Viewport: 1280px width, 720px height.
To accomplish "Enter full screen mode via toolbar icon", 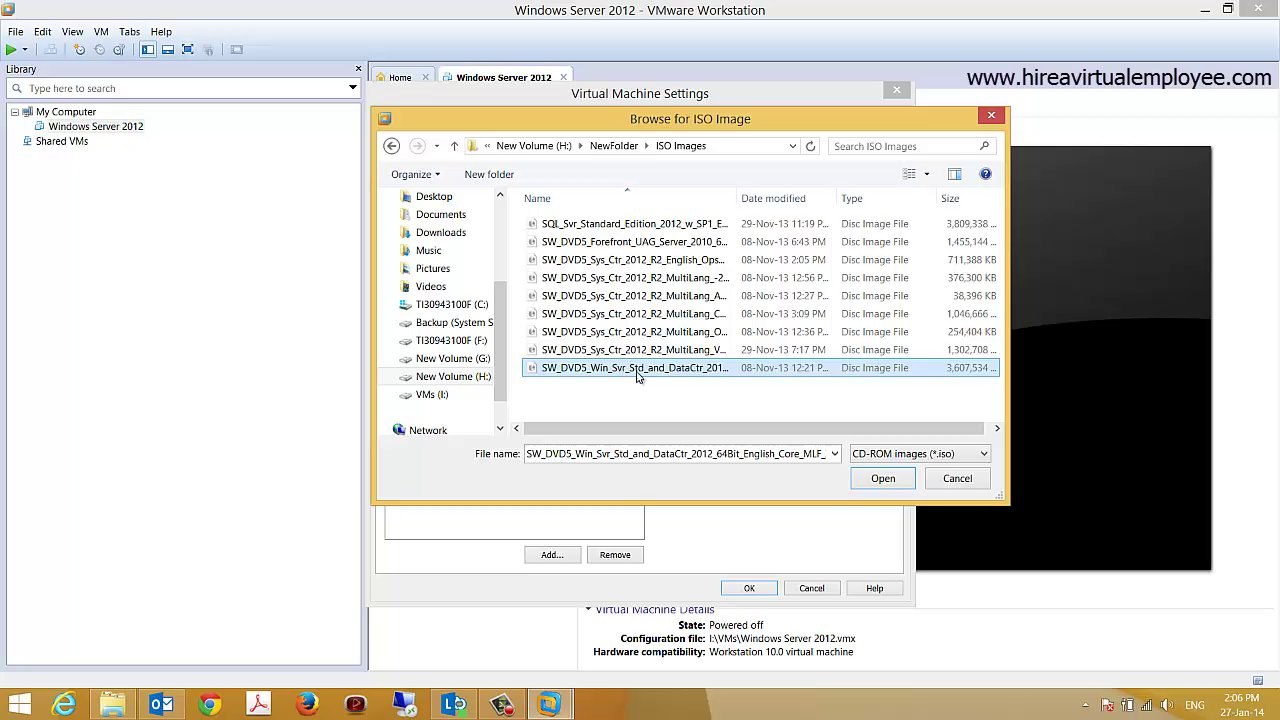I will (187, 50).
